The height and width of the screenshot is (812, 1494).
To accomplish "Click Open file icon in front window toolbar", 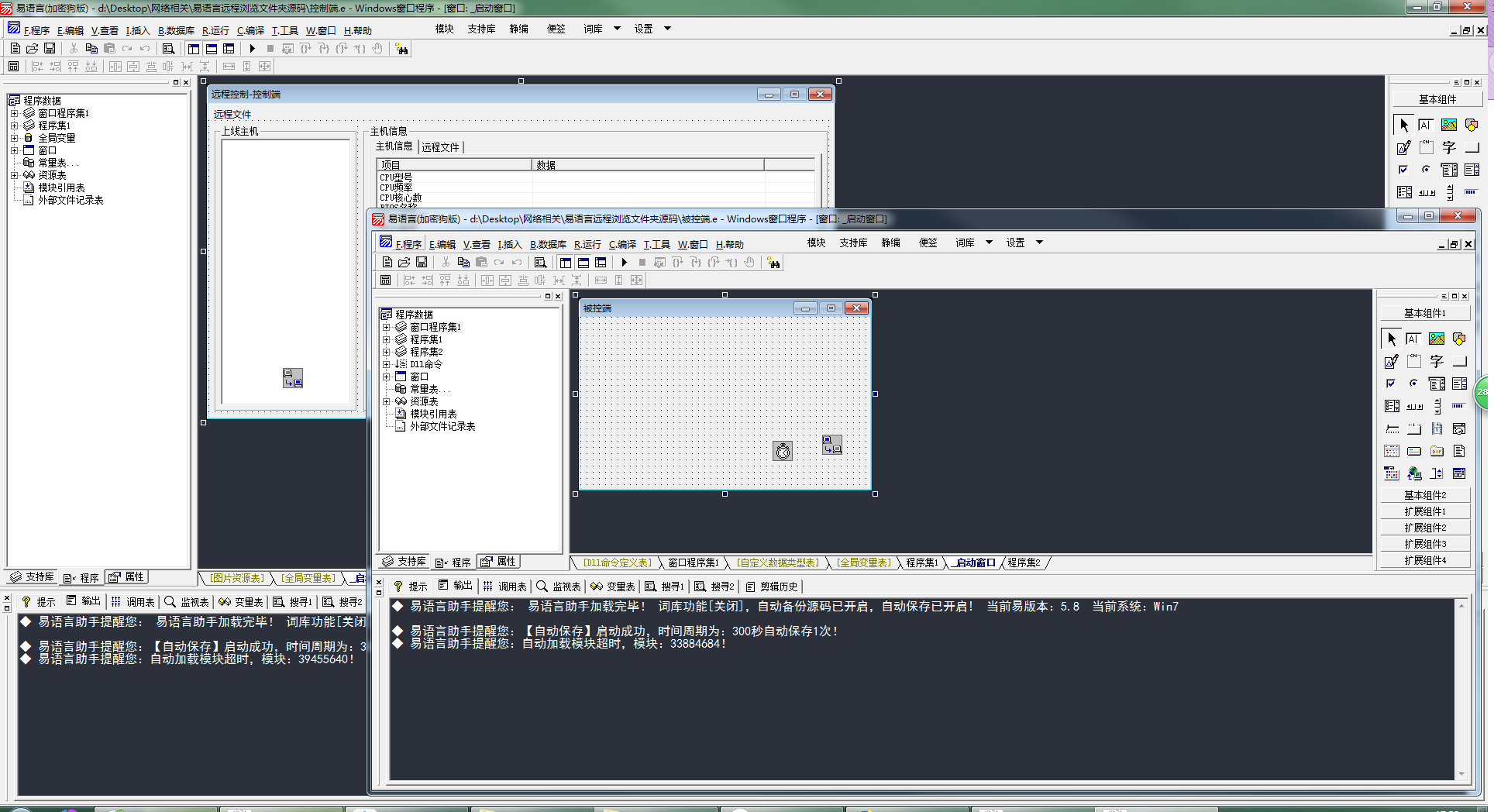I will coord(404,263).
